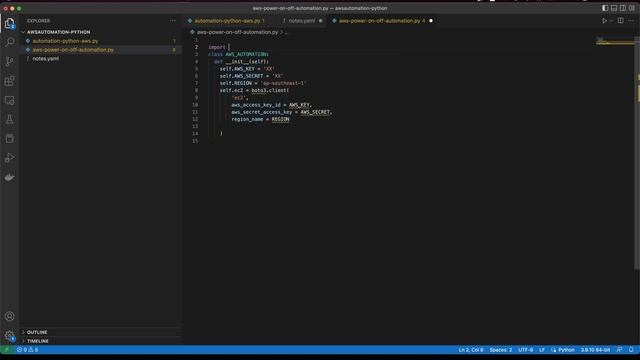Click the minimap code overview
This screenshot has height=360, width=640.
click(x=616, y=41)
